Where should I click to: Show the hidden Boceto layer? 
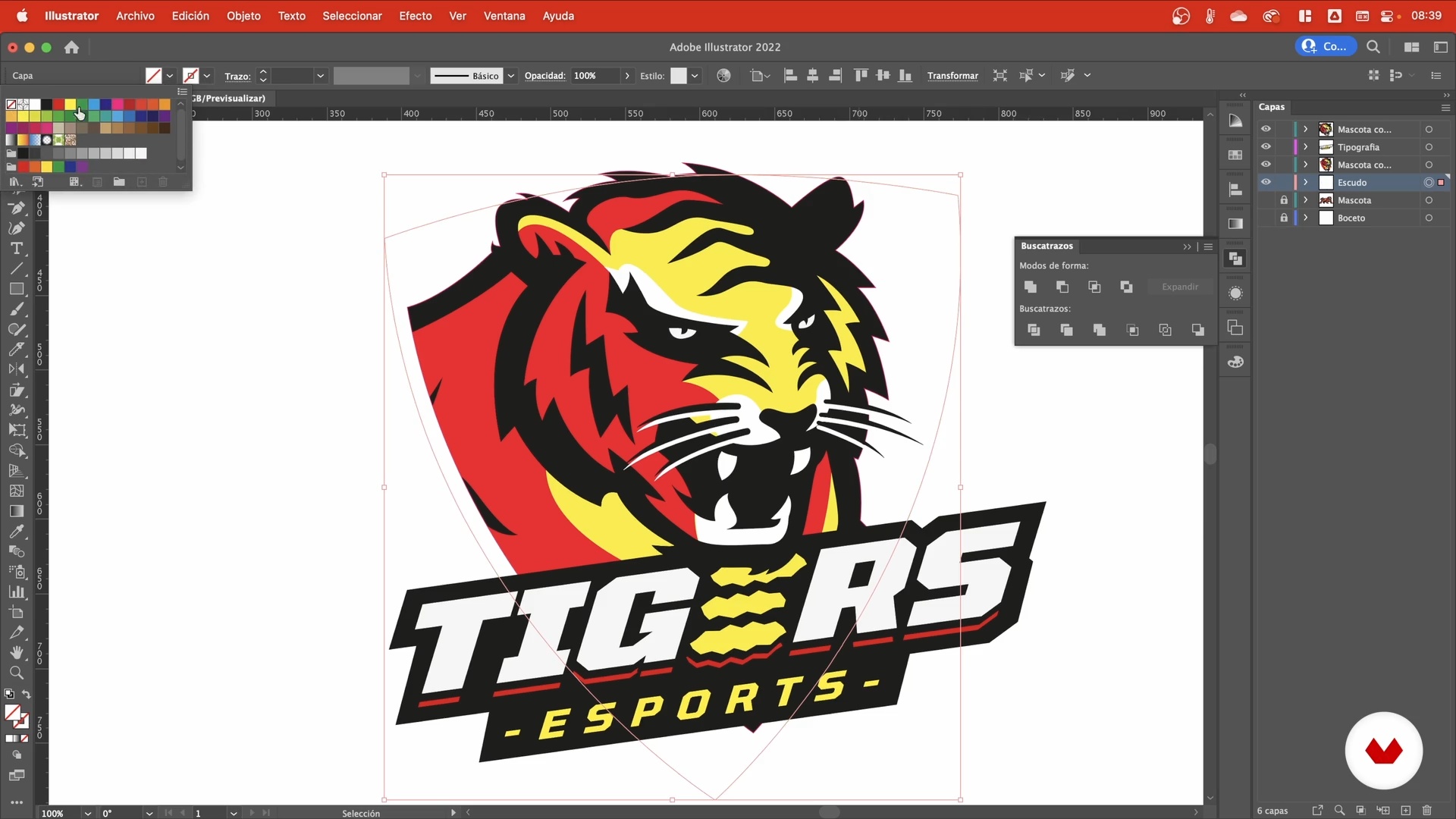[x=1266, y=218]
